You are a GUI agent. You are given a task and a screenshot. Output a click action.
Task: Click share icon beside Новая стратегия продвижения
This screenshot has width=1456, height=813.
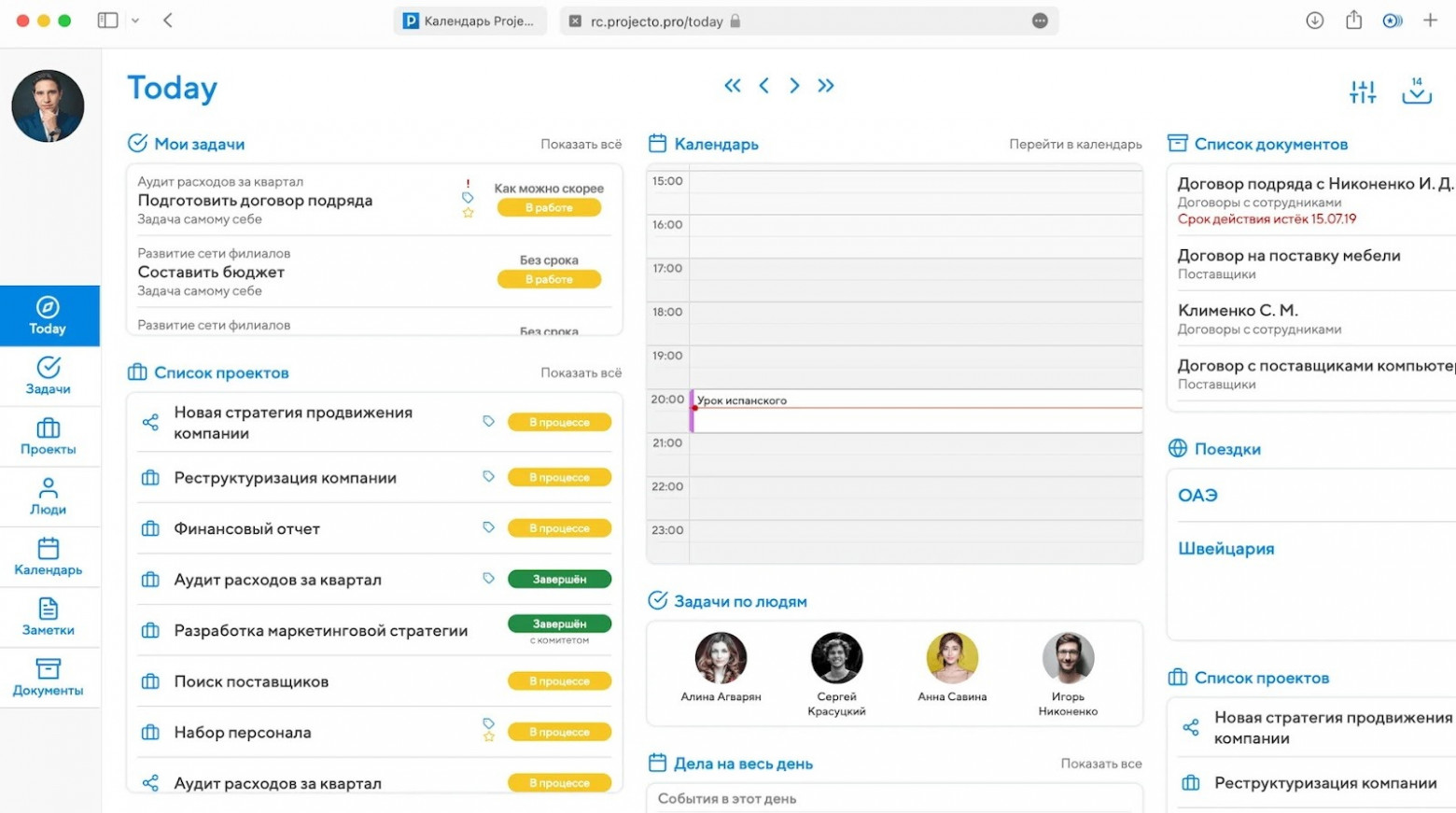150,423
